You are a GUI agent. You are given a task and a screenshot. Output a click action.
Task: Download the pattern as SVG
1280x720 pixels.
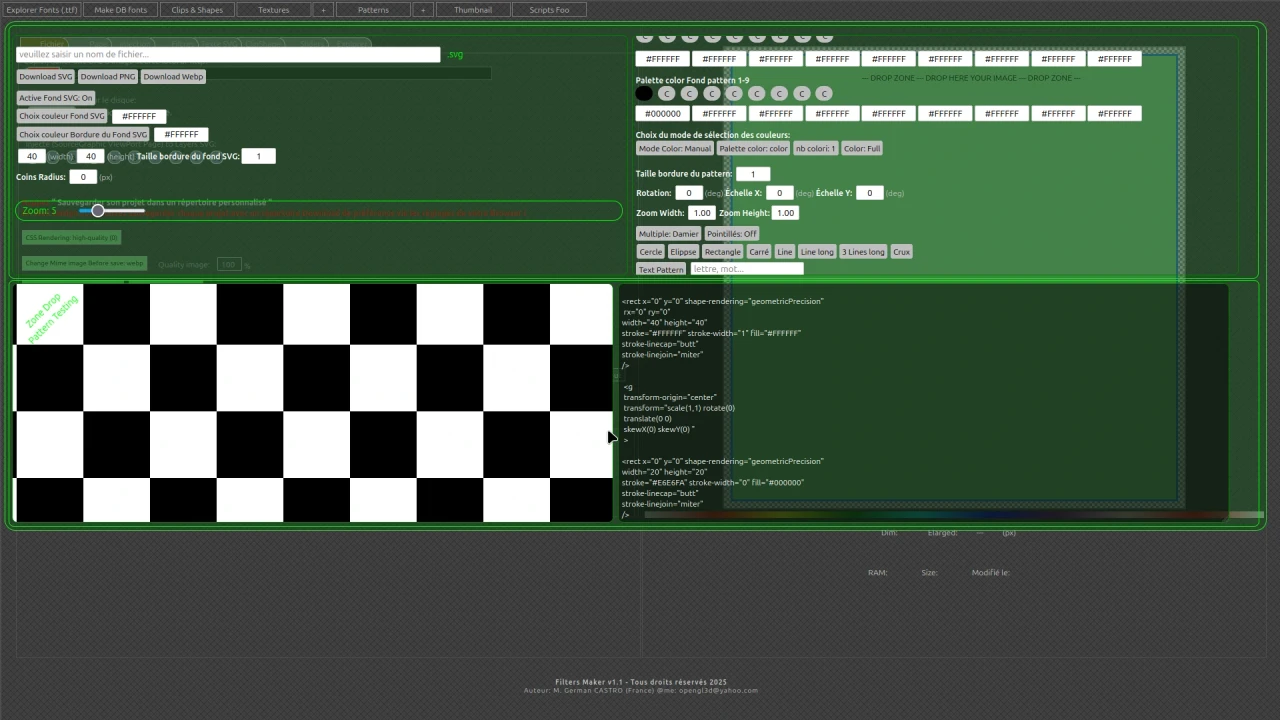[x=45, y=76]
